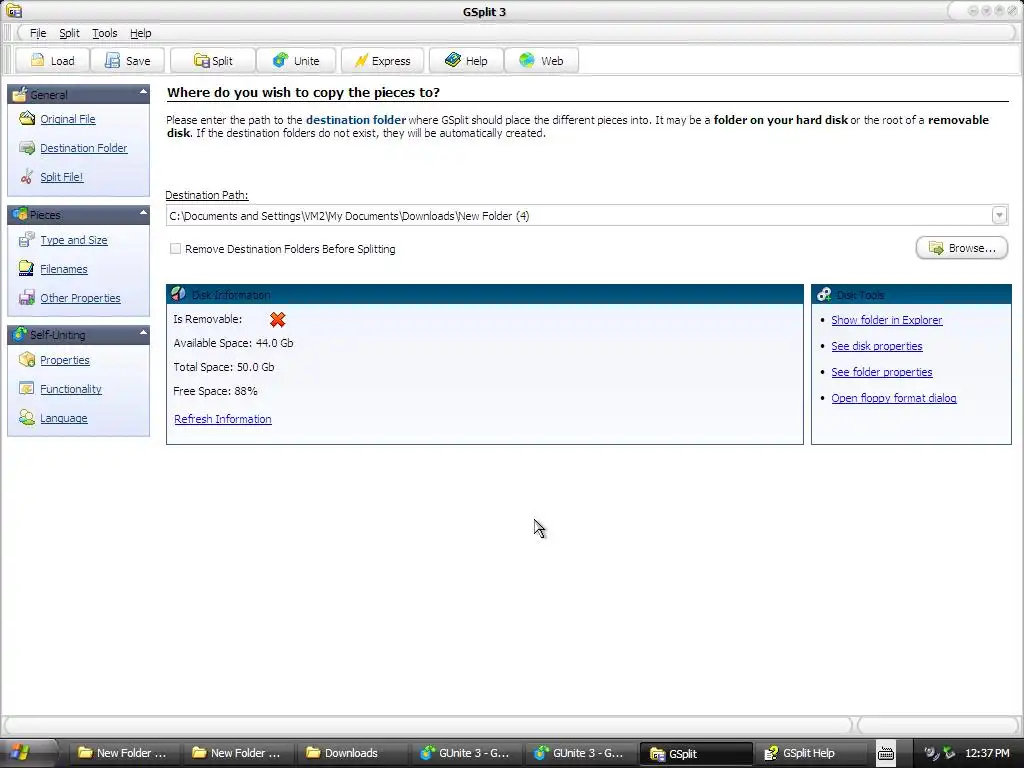The width and height of the screenshot is (1024, 768).
Task: Expand the Destination Path dropdown arrow
Action: 999,215
